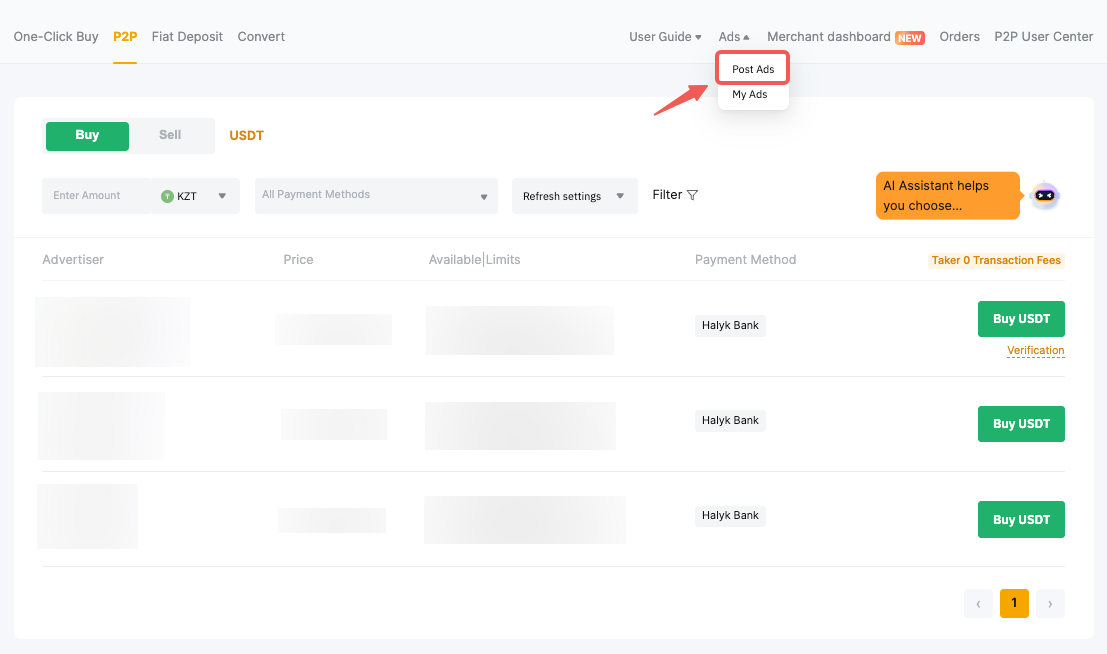
Task: Select My Ads from the Ads menu
Action: tap(750, 94)
